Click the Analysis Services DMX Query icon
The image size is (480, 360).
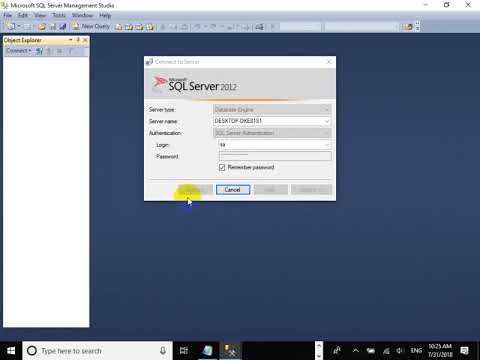click(139, 27)
